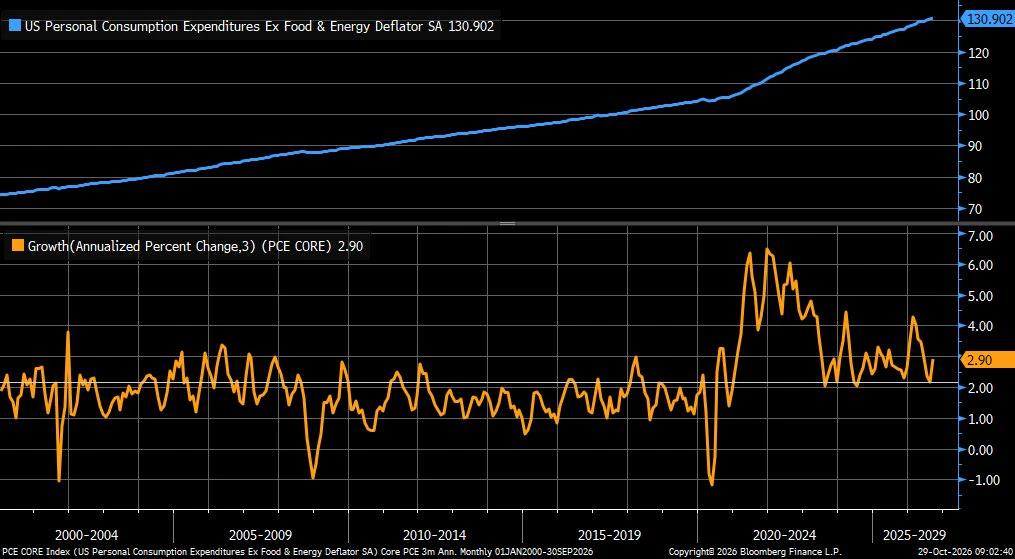Click the 6.00 label on the lower y-axis
Viewport: 1015px width, 559px height.
coord(980,265)
